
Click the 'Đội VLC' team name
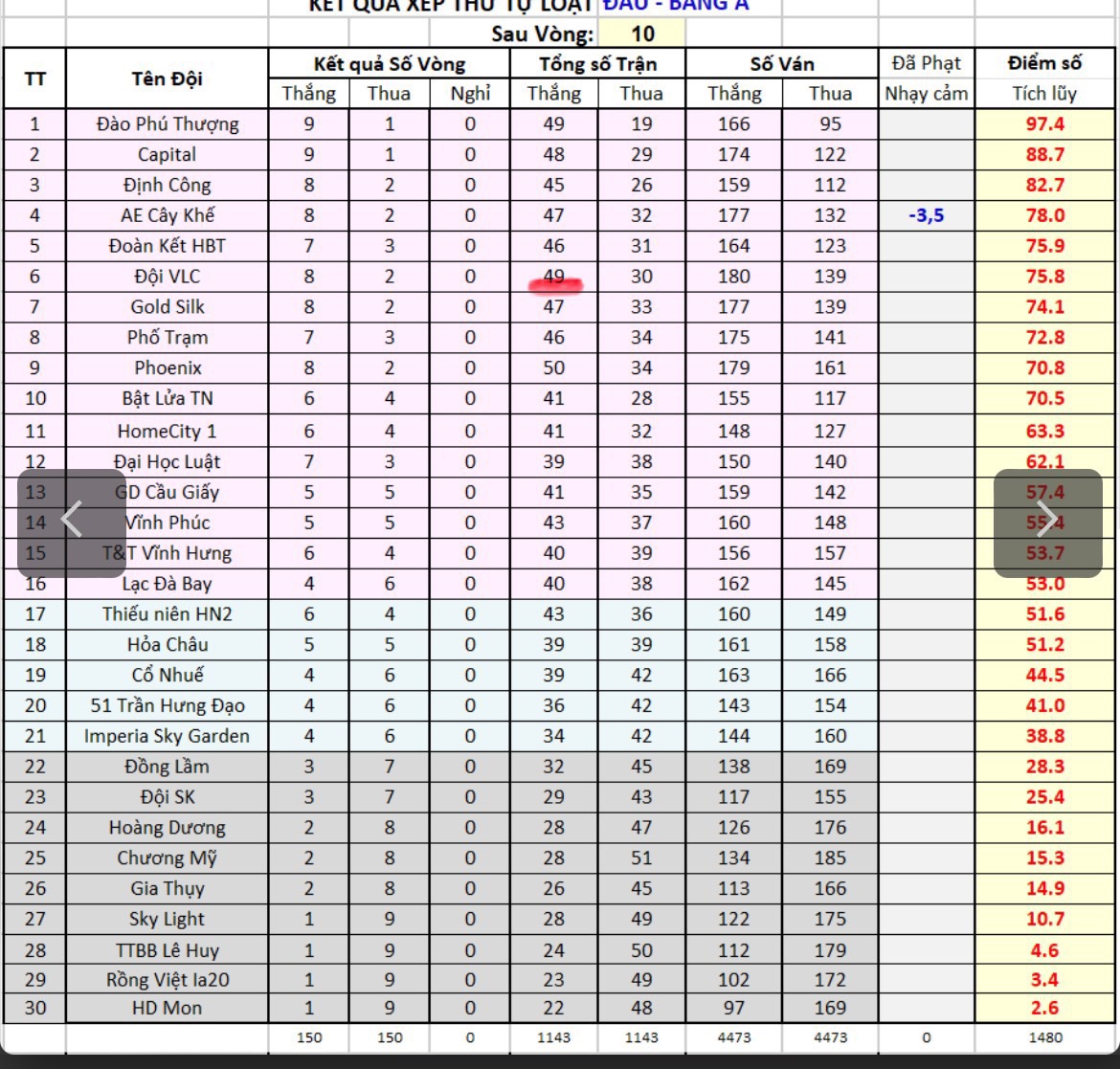point(168,277)
